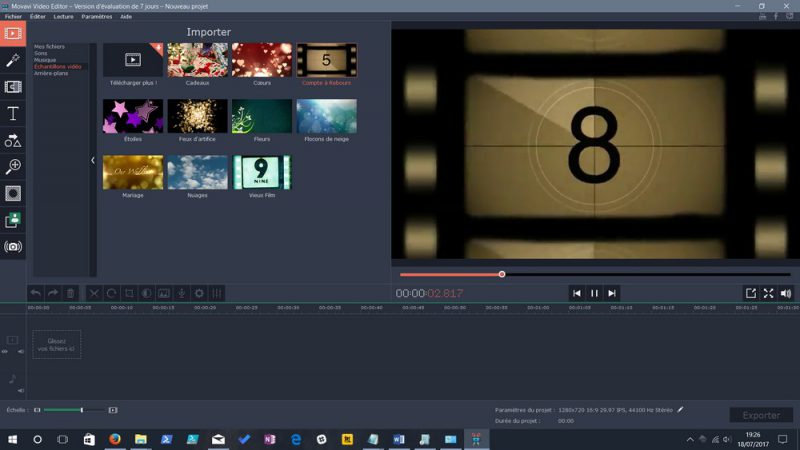Screen dimensions: 800x450
Task: Click the split clip scissors icon
Action: [x=94, y=293]
